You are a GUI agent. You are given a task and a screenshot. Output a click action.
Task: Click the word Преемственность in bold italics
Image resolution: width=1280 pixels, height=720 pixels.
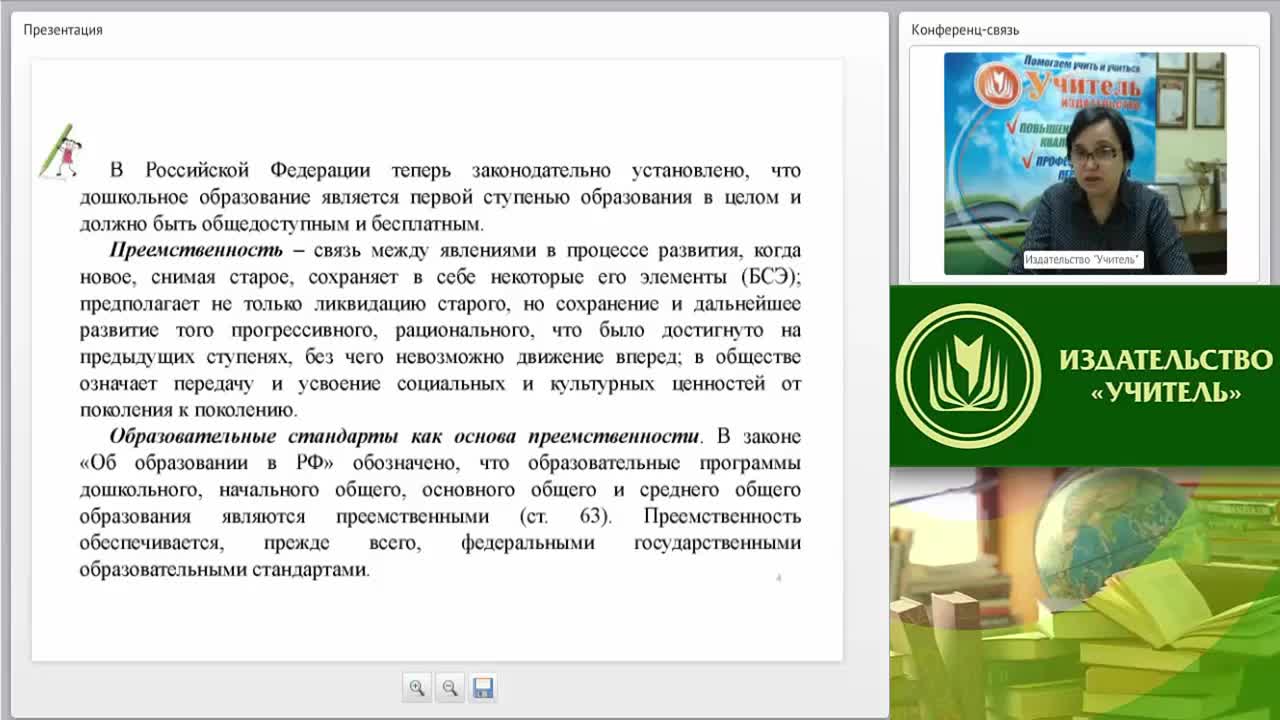(x=196, y=250)
